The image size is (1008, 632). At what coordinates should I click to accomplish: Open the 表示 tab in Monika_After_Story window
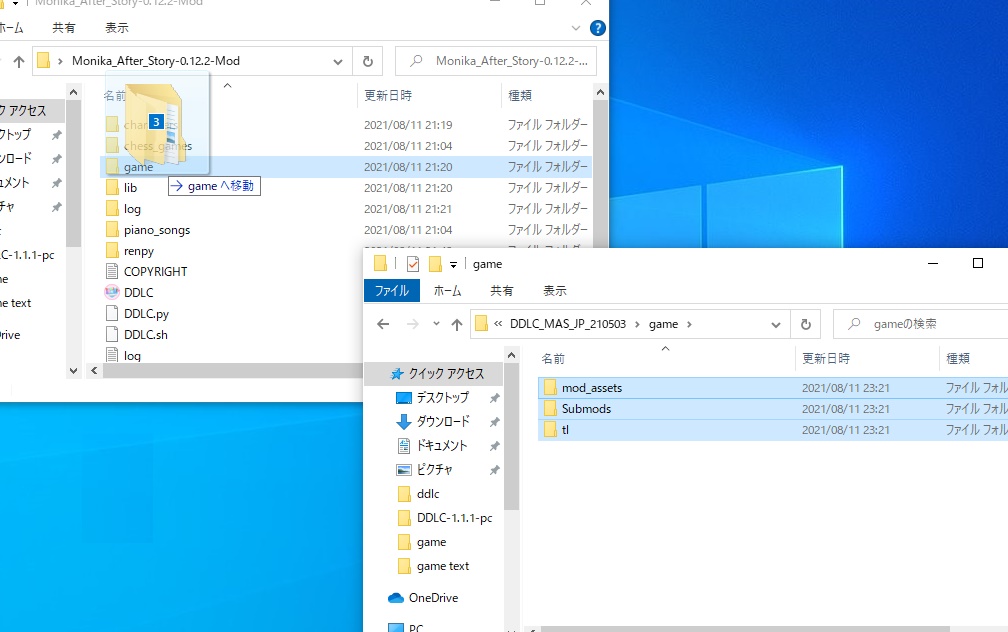[x=116, y=28]
